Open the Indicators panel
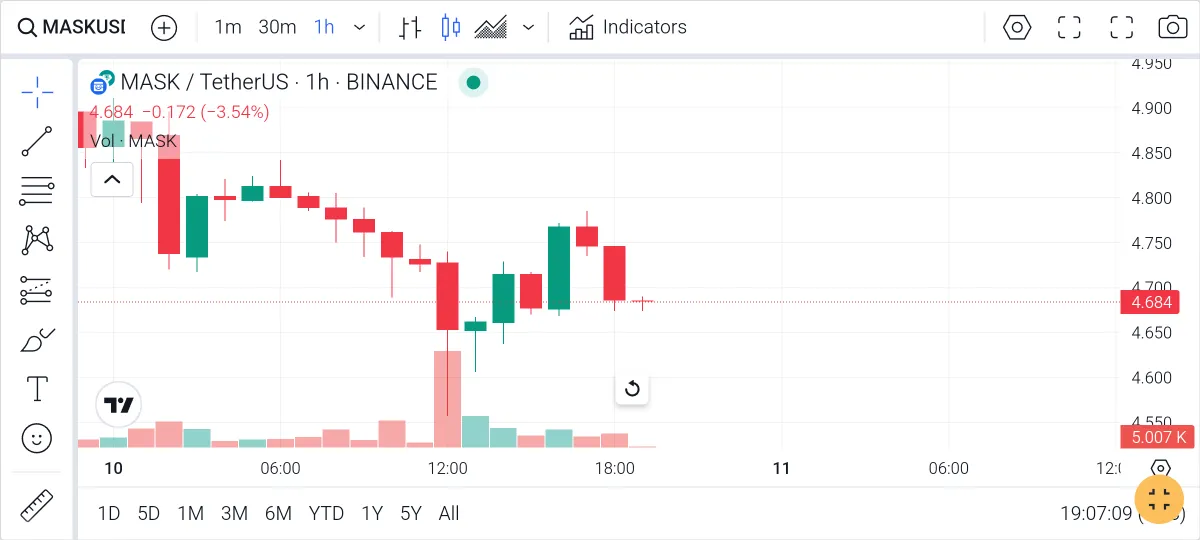The height and width of the screenshot is (540, 1200). pyautogui.click(x=628, y=27)
